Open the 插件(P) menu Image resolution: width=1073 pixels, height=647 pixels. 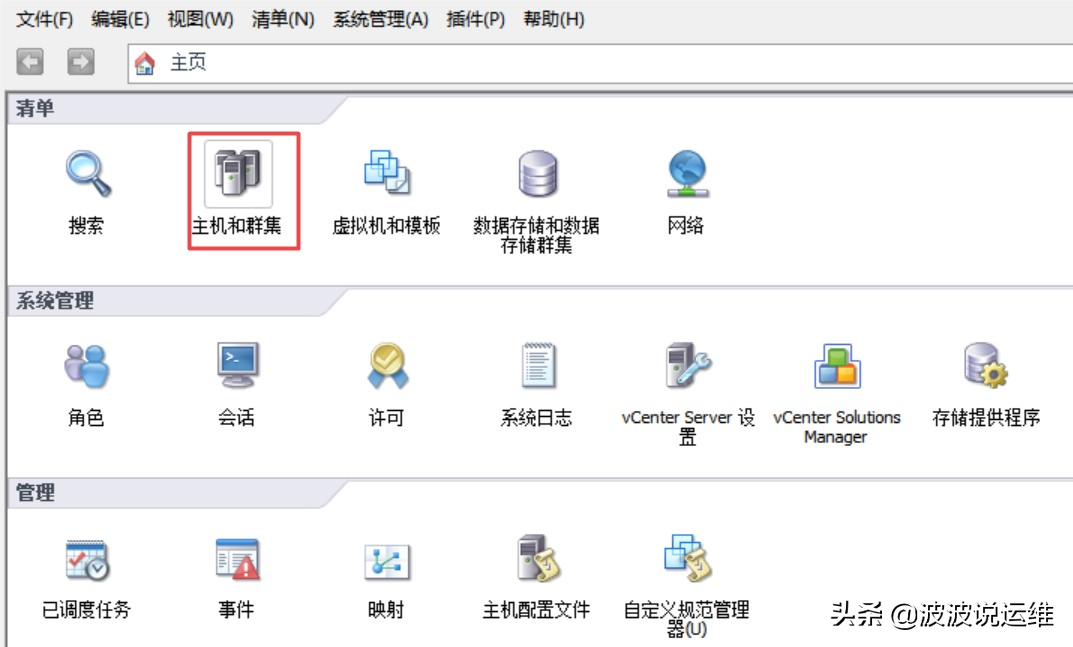pos(476,19)
